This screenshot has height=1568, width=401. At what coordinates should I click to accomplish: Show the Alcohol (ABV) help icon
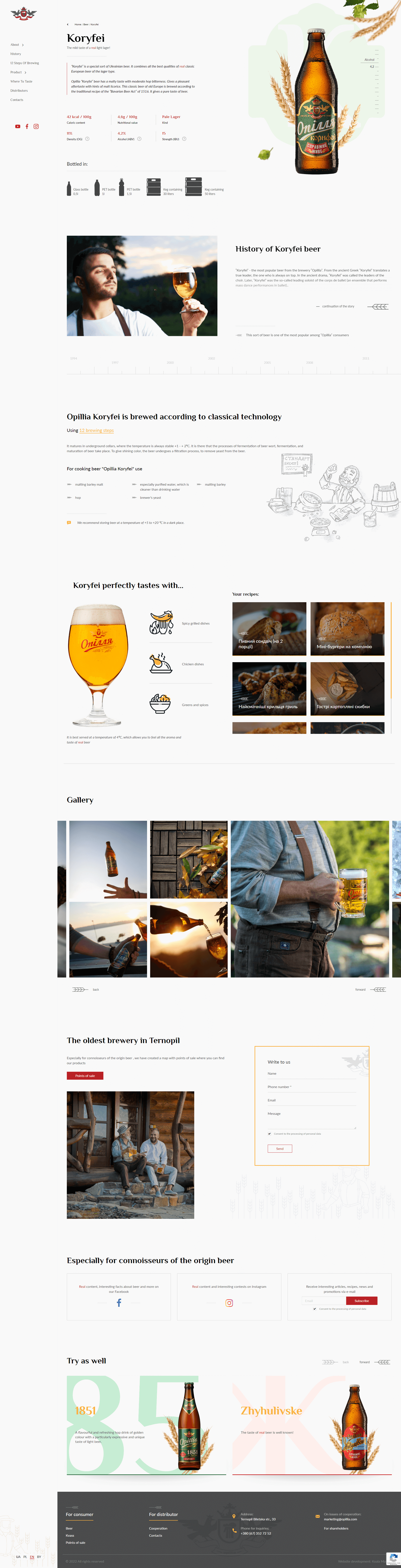coord(139,139)
